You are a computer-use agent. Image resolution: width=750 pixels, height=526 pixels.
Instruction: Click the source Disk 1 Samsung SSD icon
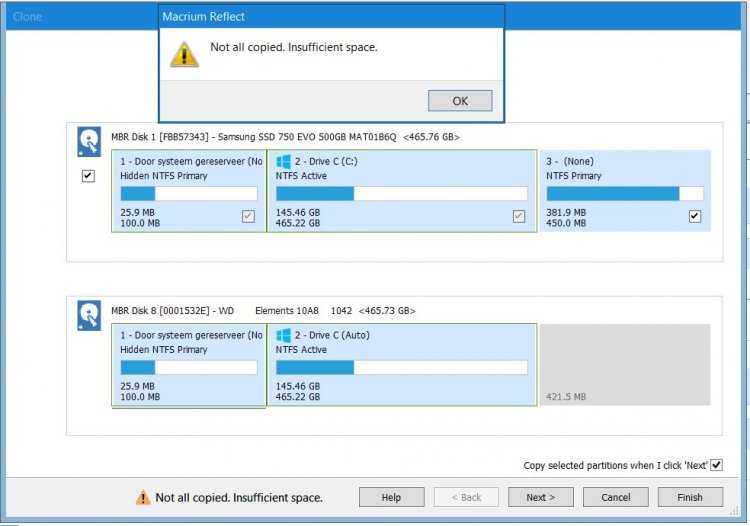pos(89,142)
